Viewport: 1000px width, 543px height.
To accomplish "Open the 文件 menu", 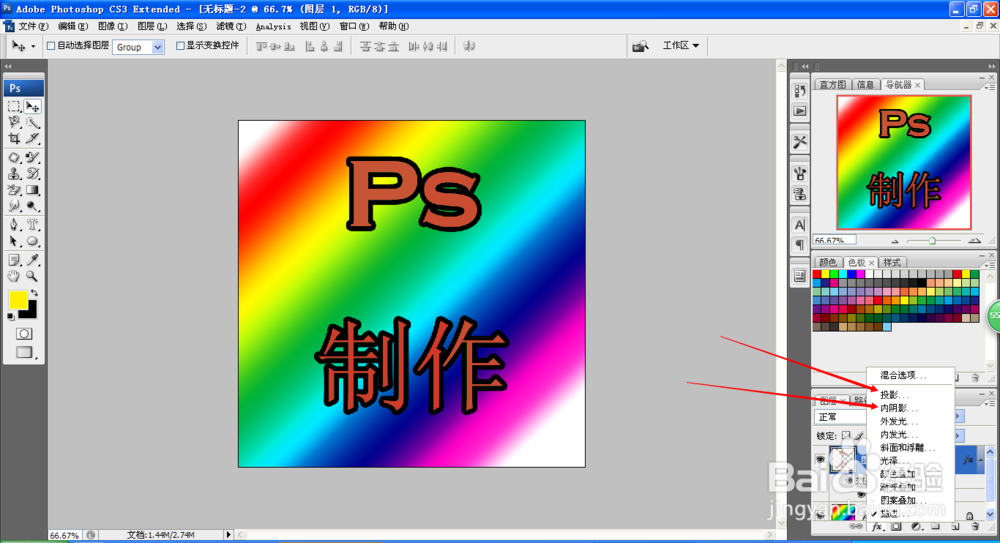I will [x=33, y=26].
